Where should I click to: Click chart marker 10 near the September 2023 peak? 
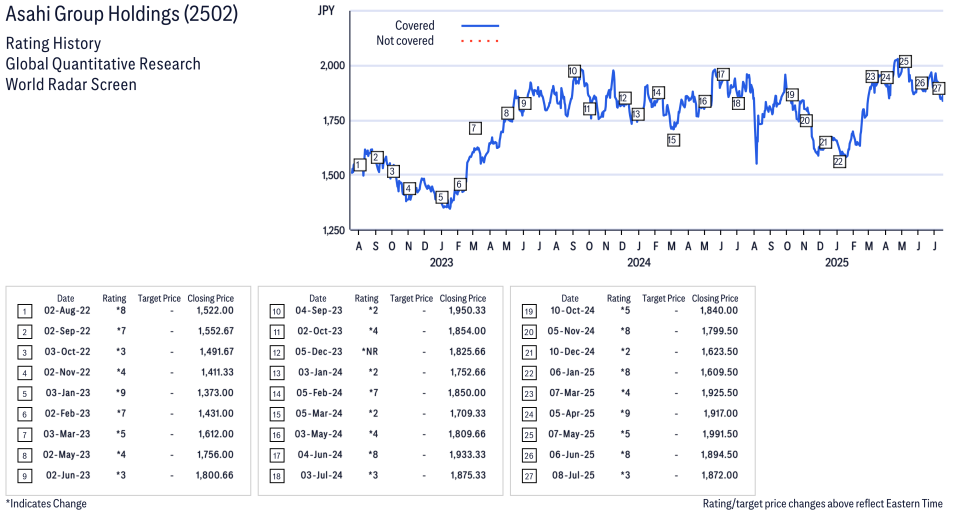click(573, 71)
